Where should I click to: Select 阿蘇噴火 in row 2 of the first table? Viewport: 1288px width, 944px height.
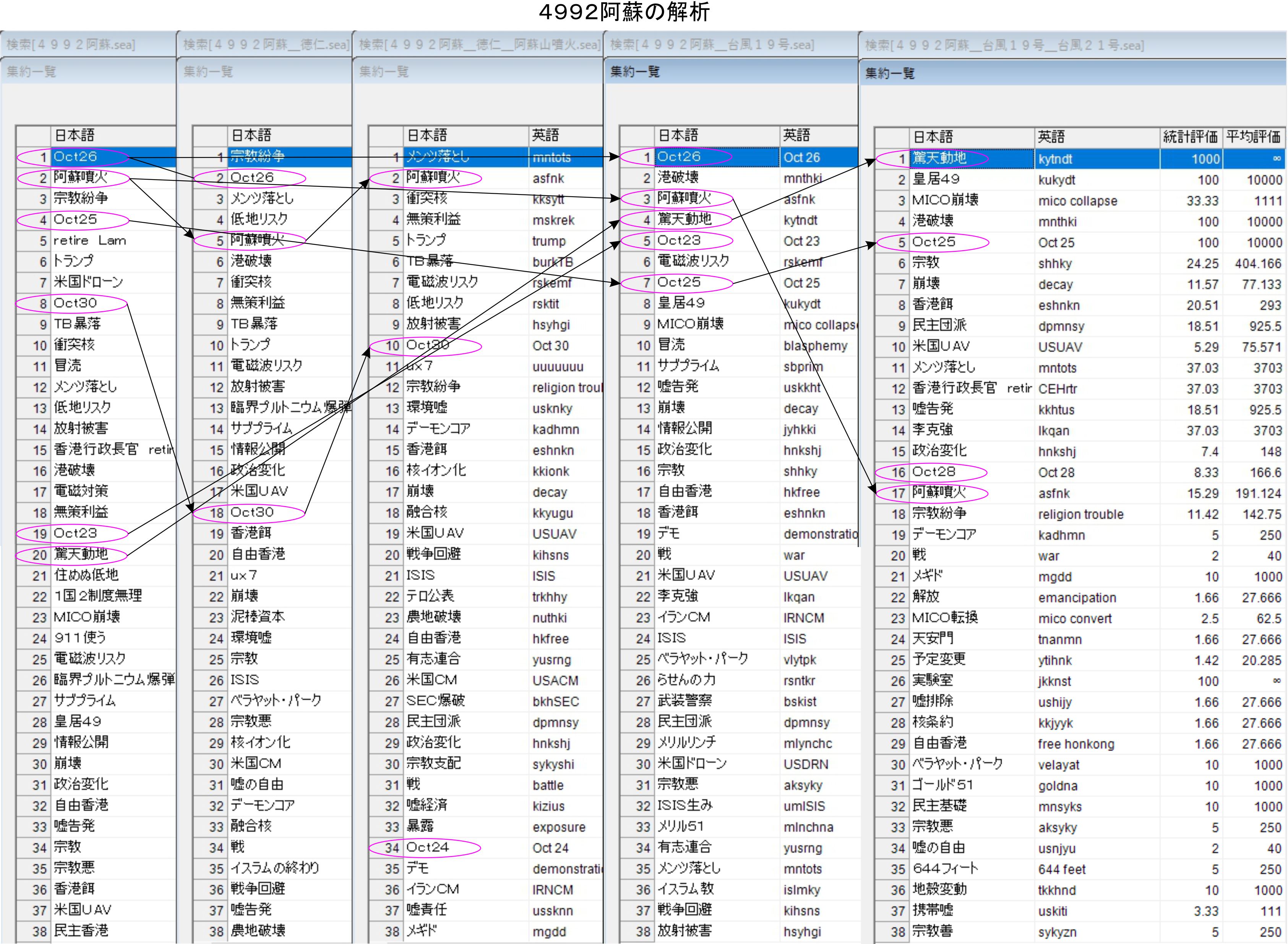[x=80, y=177]
